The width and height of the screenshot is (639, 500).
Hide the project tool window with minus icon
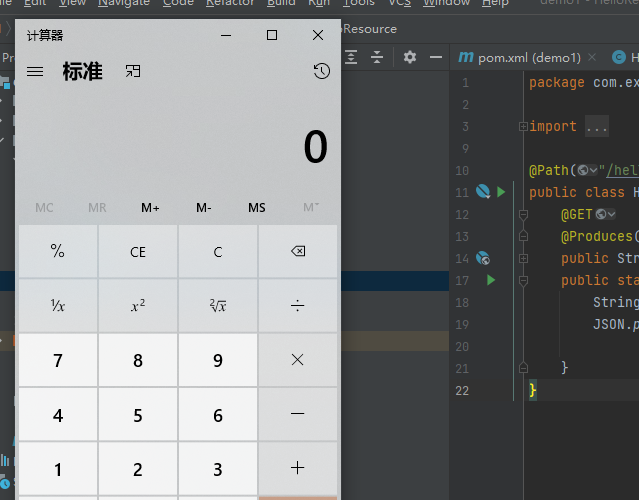[436, 57]
